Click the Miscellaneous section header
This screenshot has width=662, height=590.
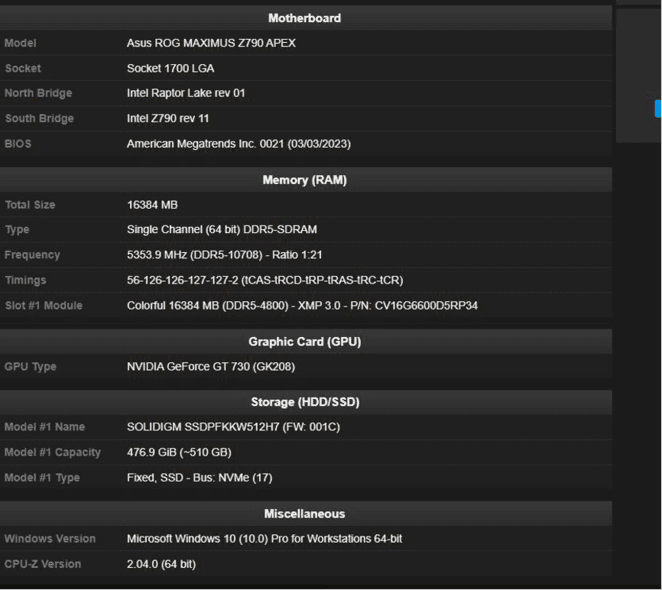pyautogui.click(x=304, y=513)
